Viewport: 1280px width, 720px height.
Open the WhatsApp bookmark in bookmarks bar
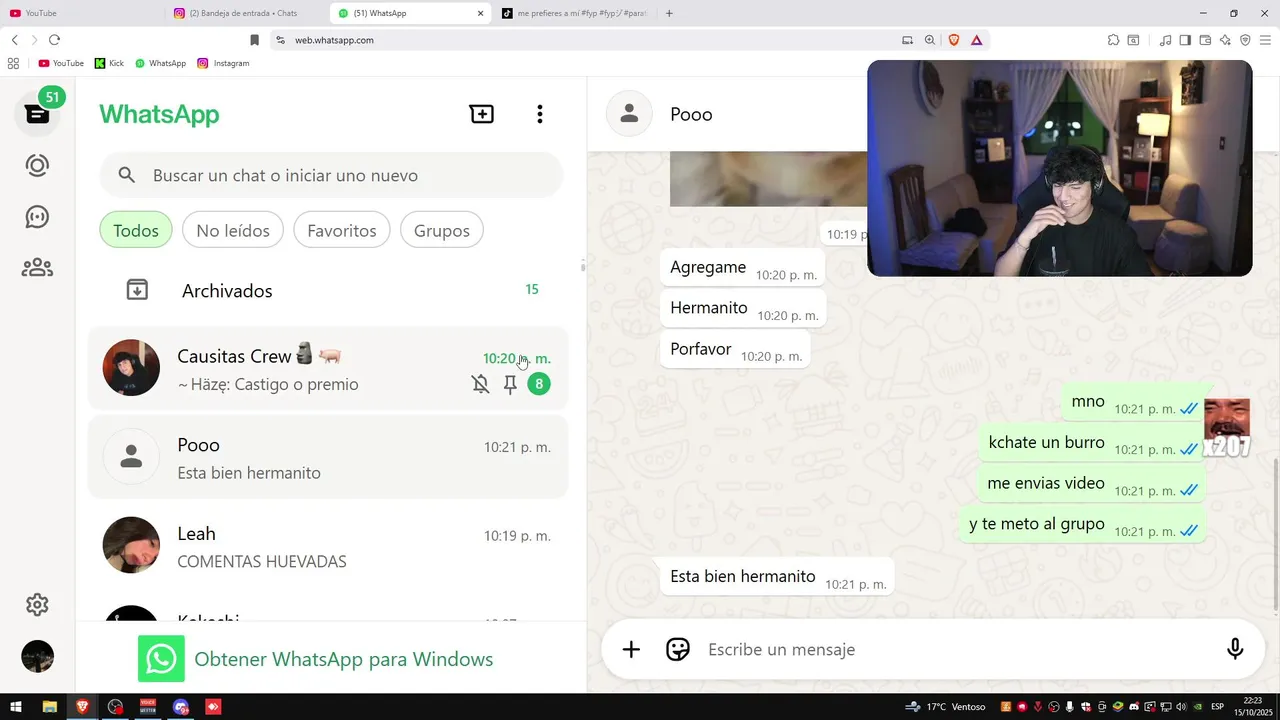[x=160, y=63]
